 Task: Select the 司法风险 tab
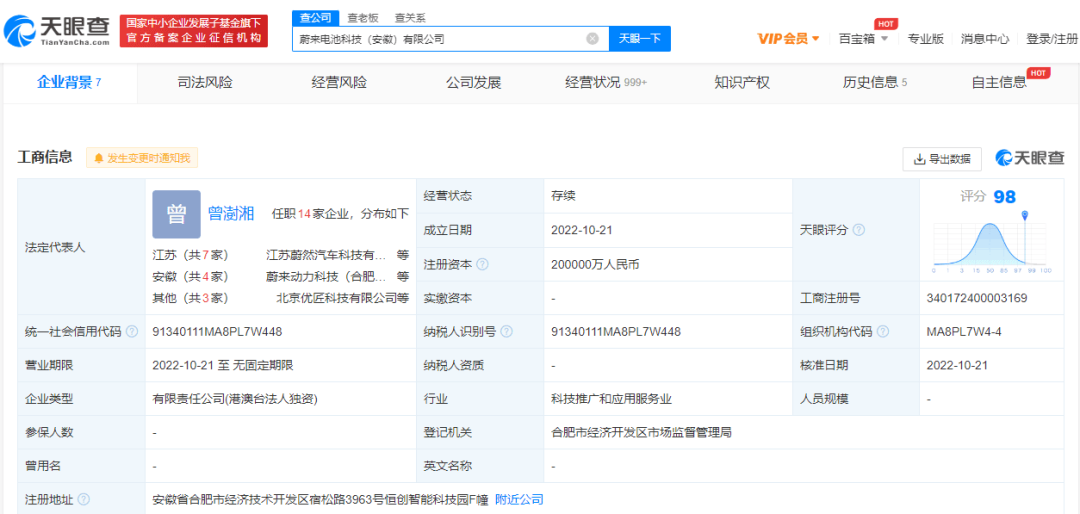[x=205, y=83]
